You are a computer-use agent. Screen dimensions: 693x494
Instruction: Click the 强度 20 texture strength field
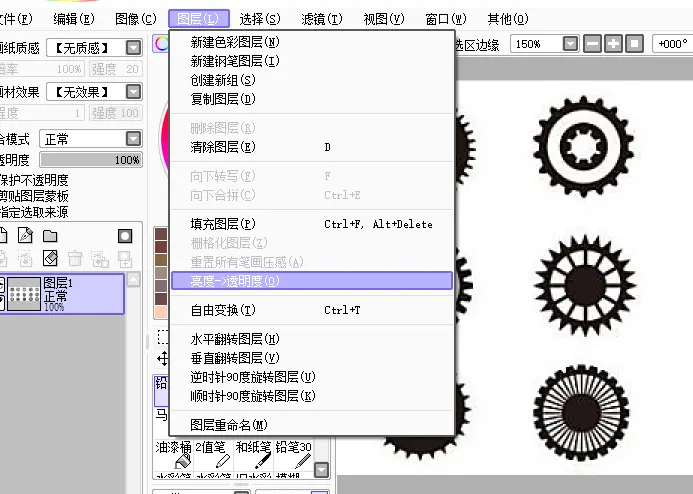click(116, 69)
